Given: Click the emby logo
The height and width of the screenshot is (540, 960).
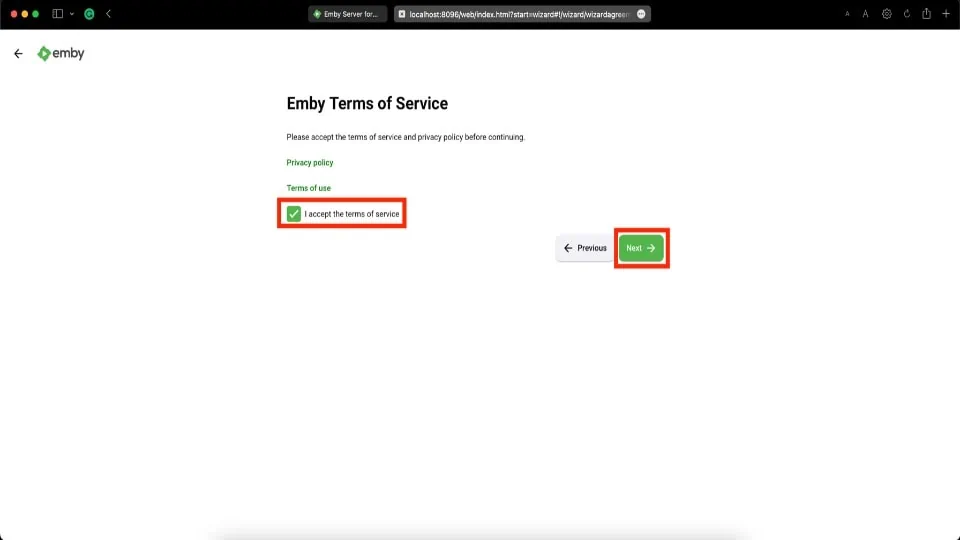Looking at the screenshot, I should [61, 54].
